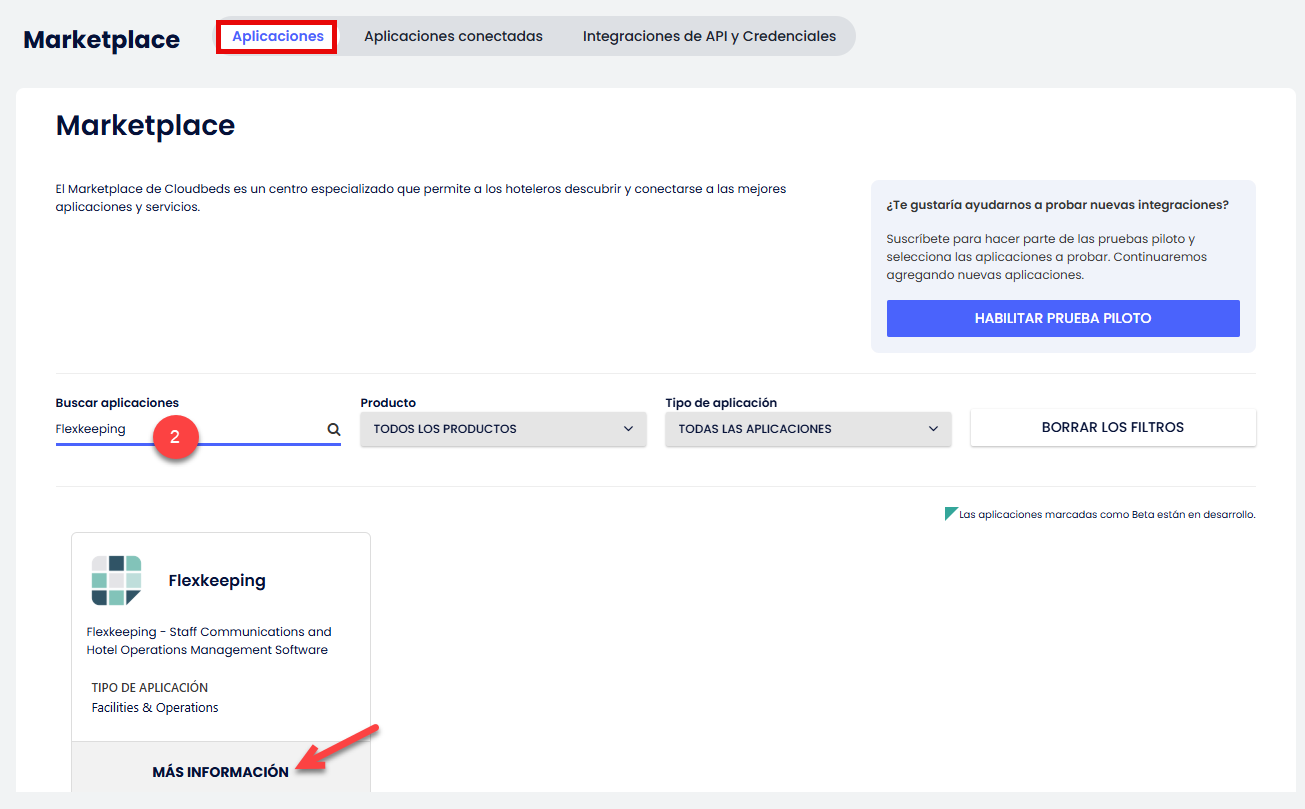Click the pilot testing question heading
This screenshot has height=809, width=1305.
coord(1058,204)
